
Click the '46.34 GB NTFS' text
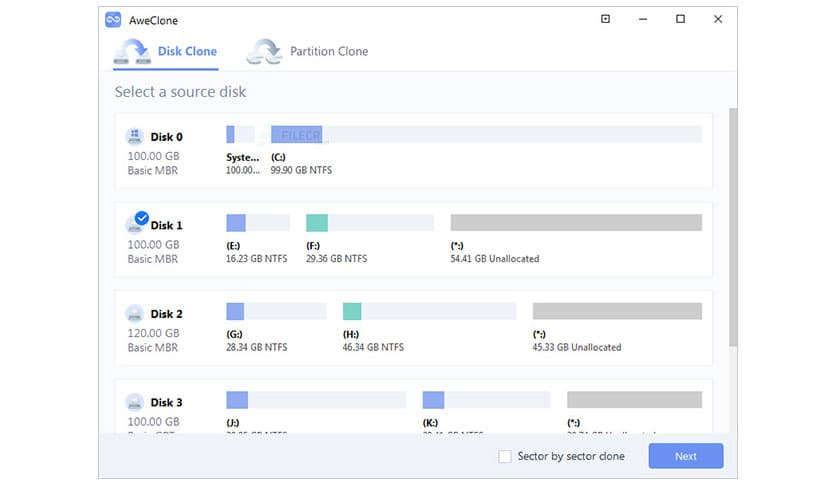coord(373,347)
